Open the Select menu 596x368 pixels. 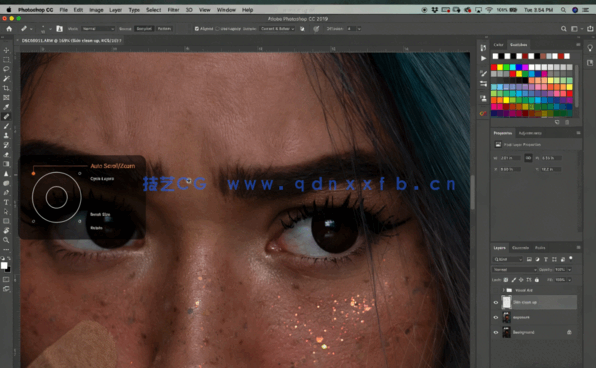point(154,10)
